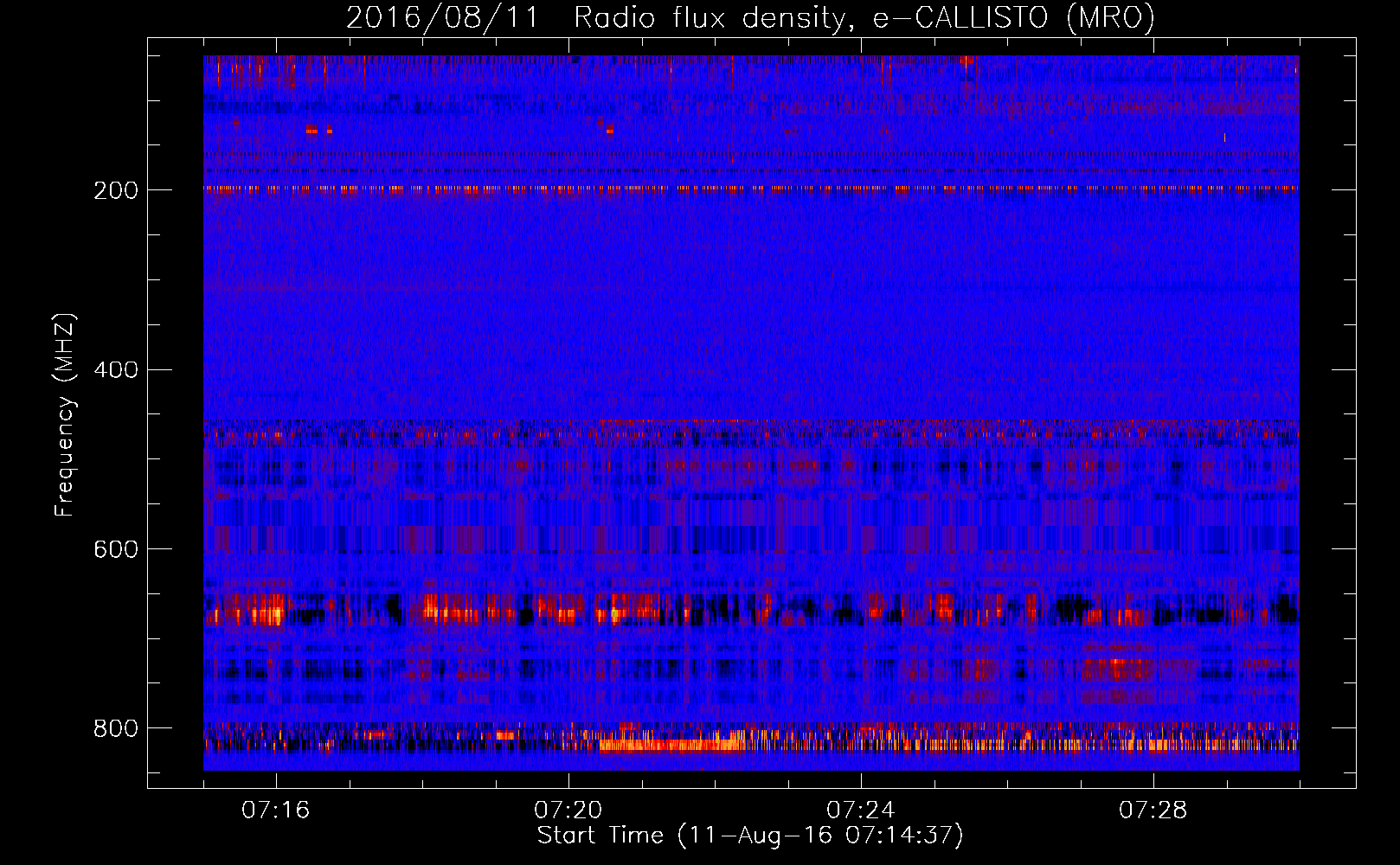The image size is (1400, 865).
Task: Pick the "800" frequency tick label
Action: point(116,728)
